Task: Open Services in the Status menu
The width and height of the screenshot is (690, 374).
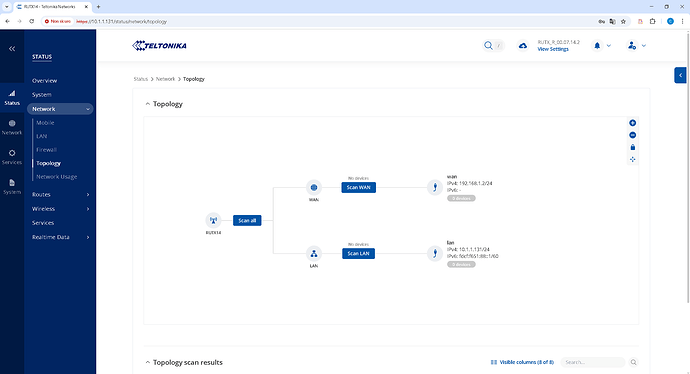Action: click(x=43, y=223)
